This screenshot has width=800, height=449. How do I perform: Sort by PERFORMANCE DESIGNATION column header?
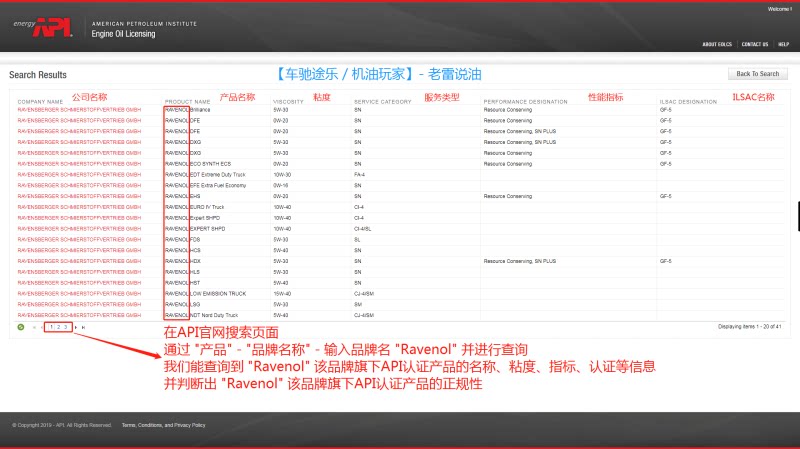(x=526, y=102)
